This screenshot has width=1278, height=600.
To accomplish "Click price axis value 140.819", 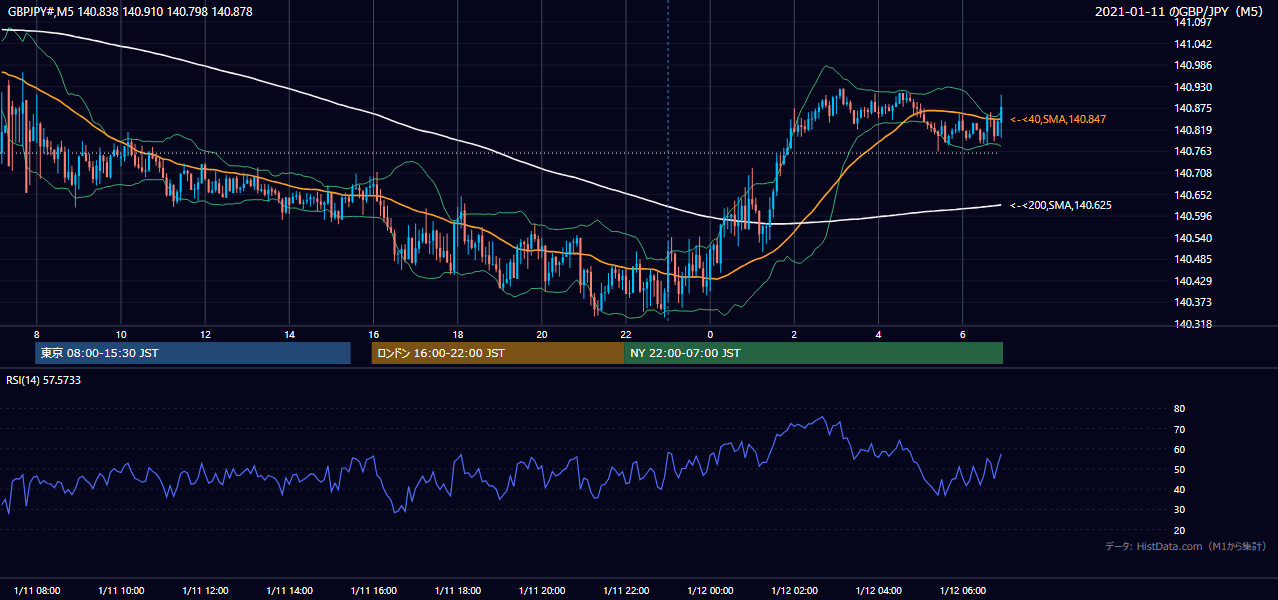I will [x=1193, y=130].
